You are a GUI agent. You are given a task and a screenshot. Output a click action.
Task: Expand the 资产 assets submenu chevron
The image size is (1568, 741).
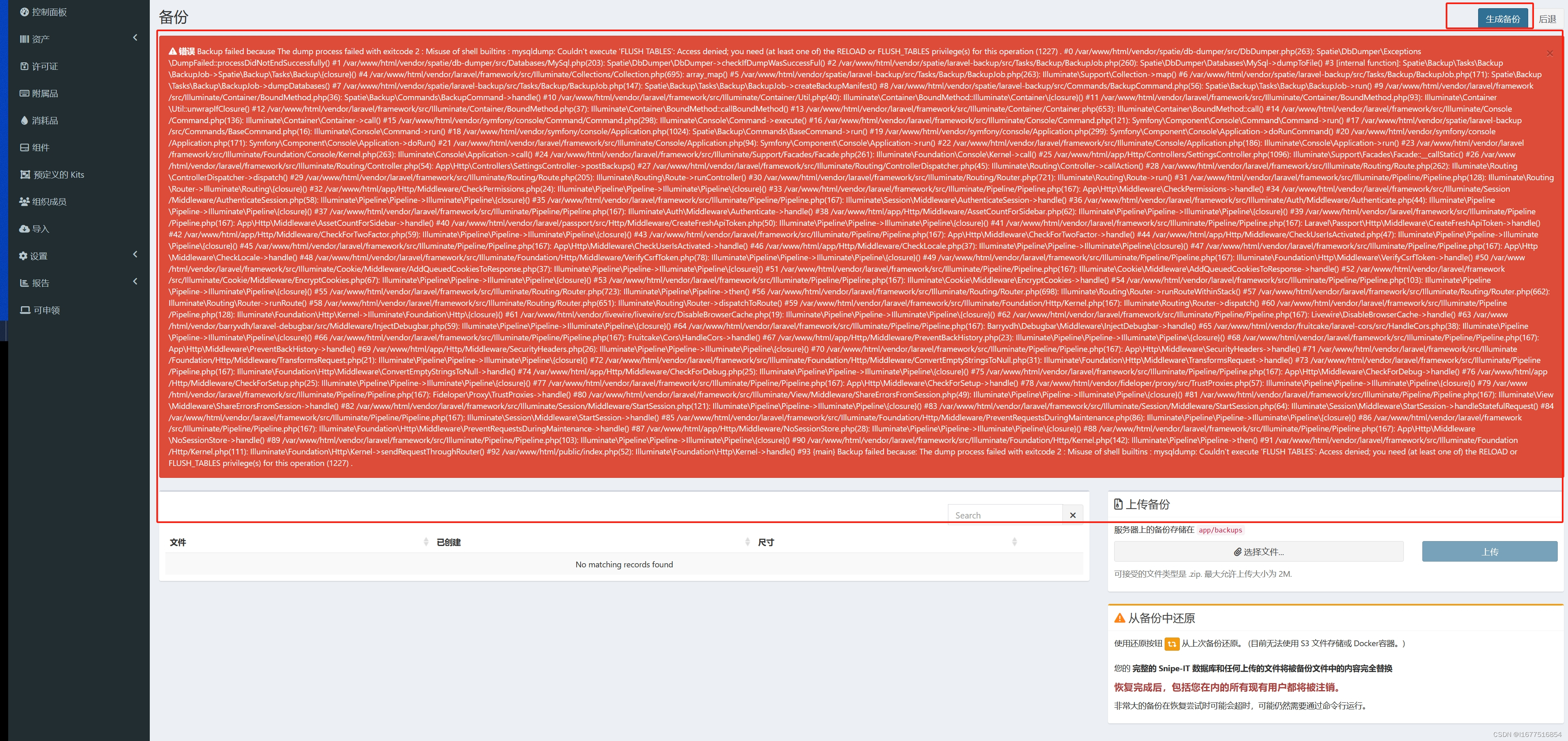coord(135,38)
